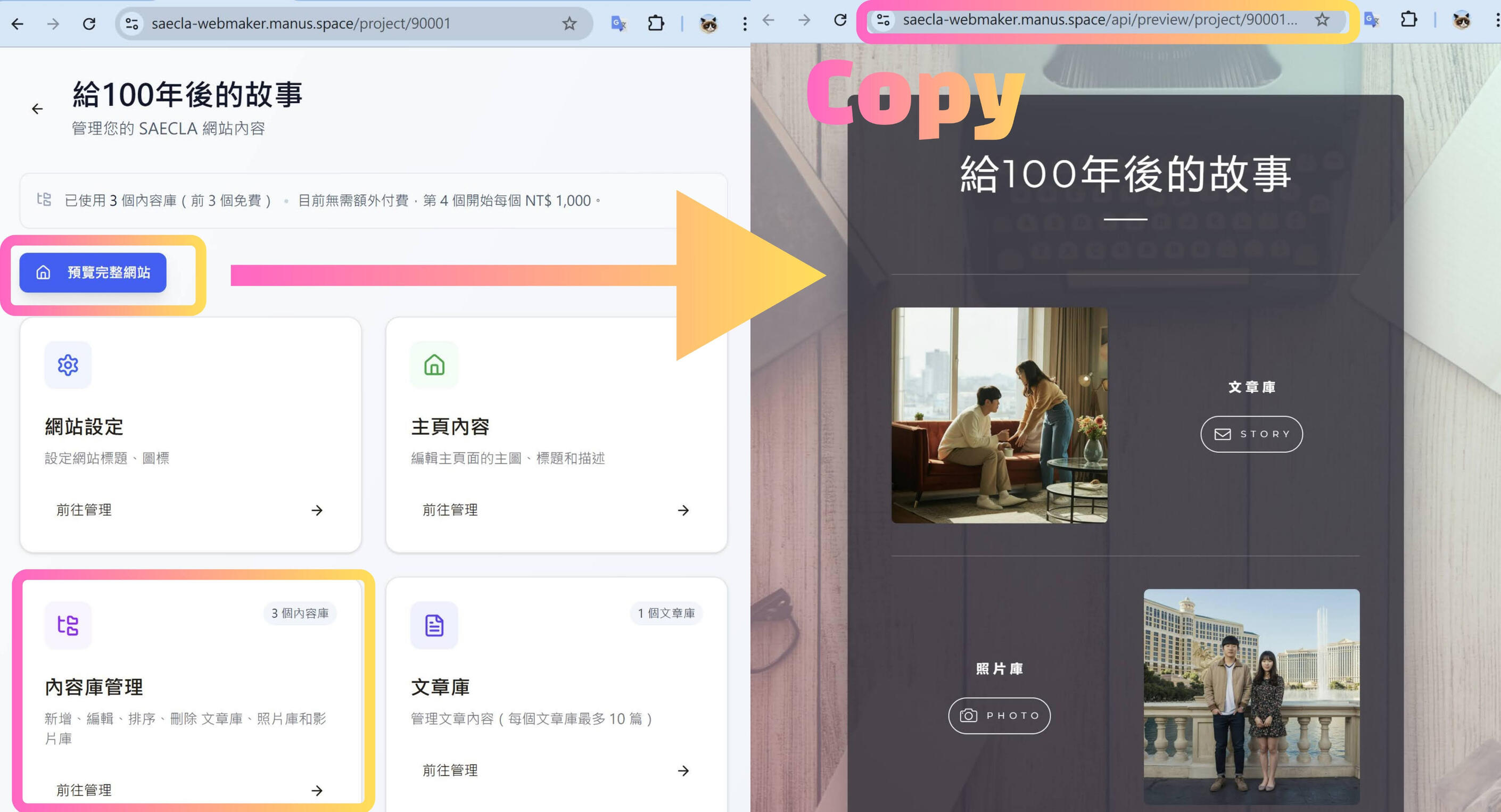View site information in the left address bar
Image resolution: width=1501 pixels, height=812 pixels.
tap(133, 24)
